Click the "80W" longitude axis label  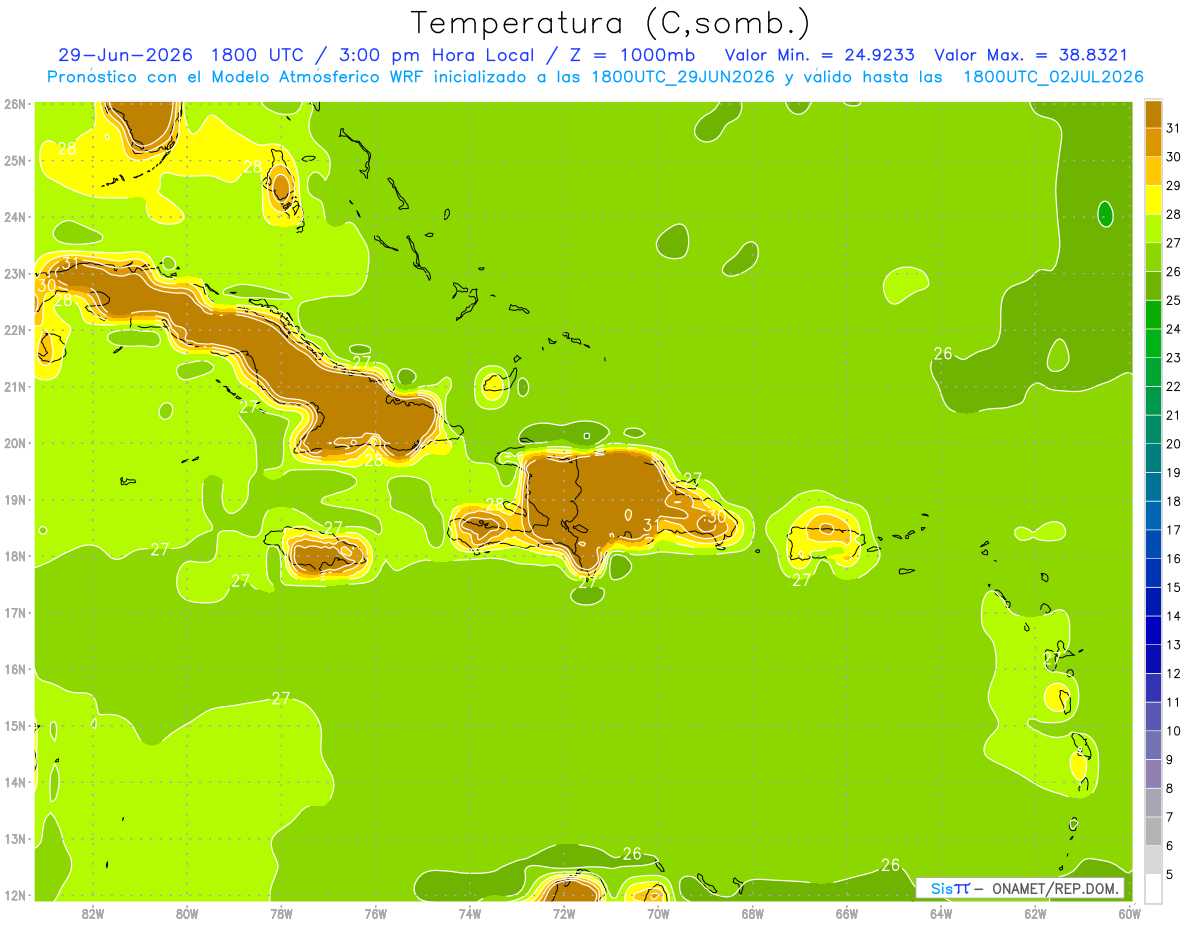[x=187, y=913]
